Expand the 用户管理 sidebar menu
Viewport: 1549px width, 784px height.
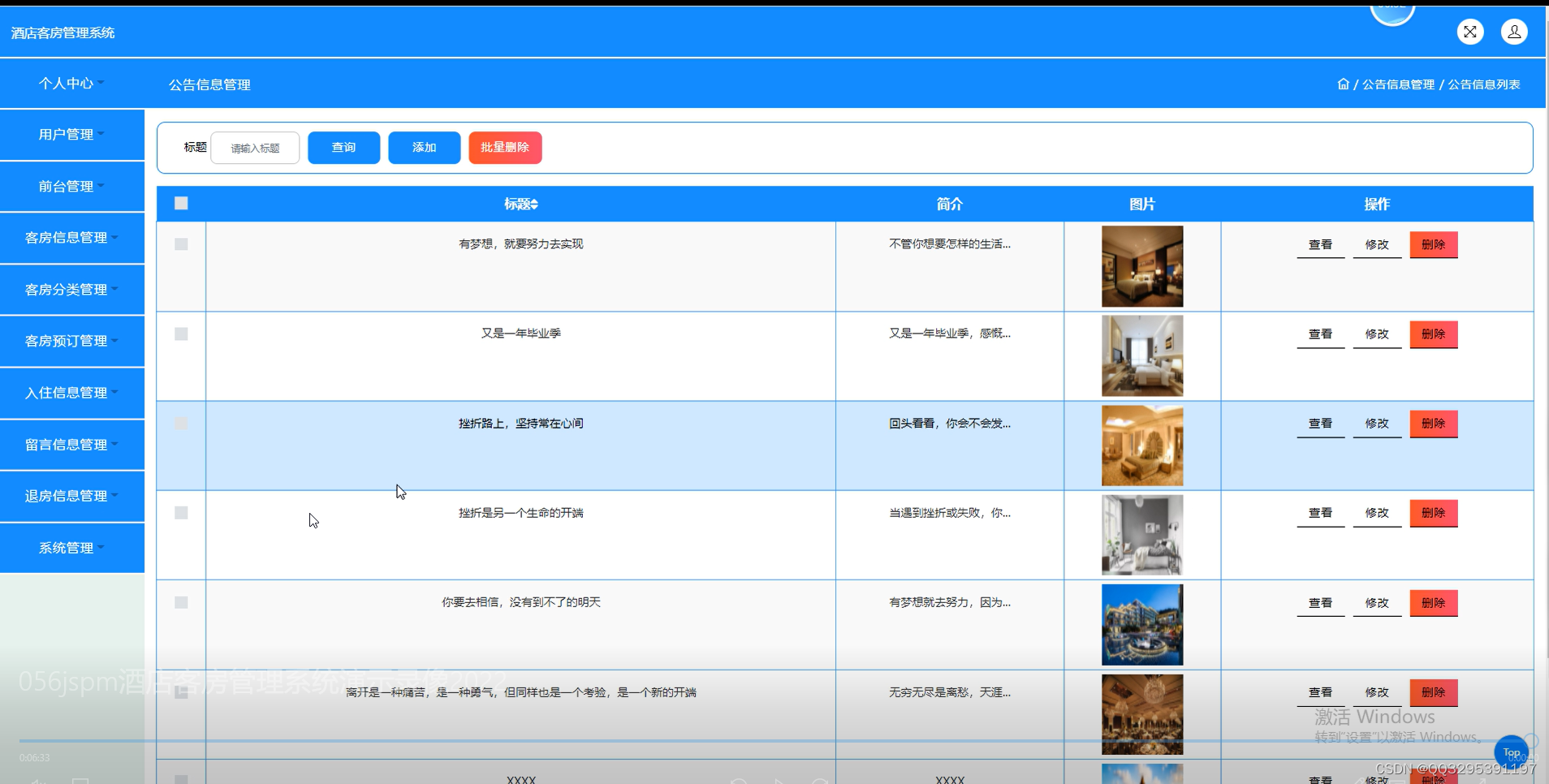coord(72,135)
